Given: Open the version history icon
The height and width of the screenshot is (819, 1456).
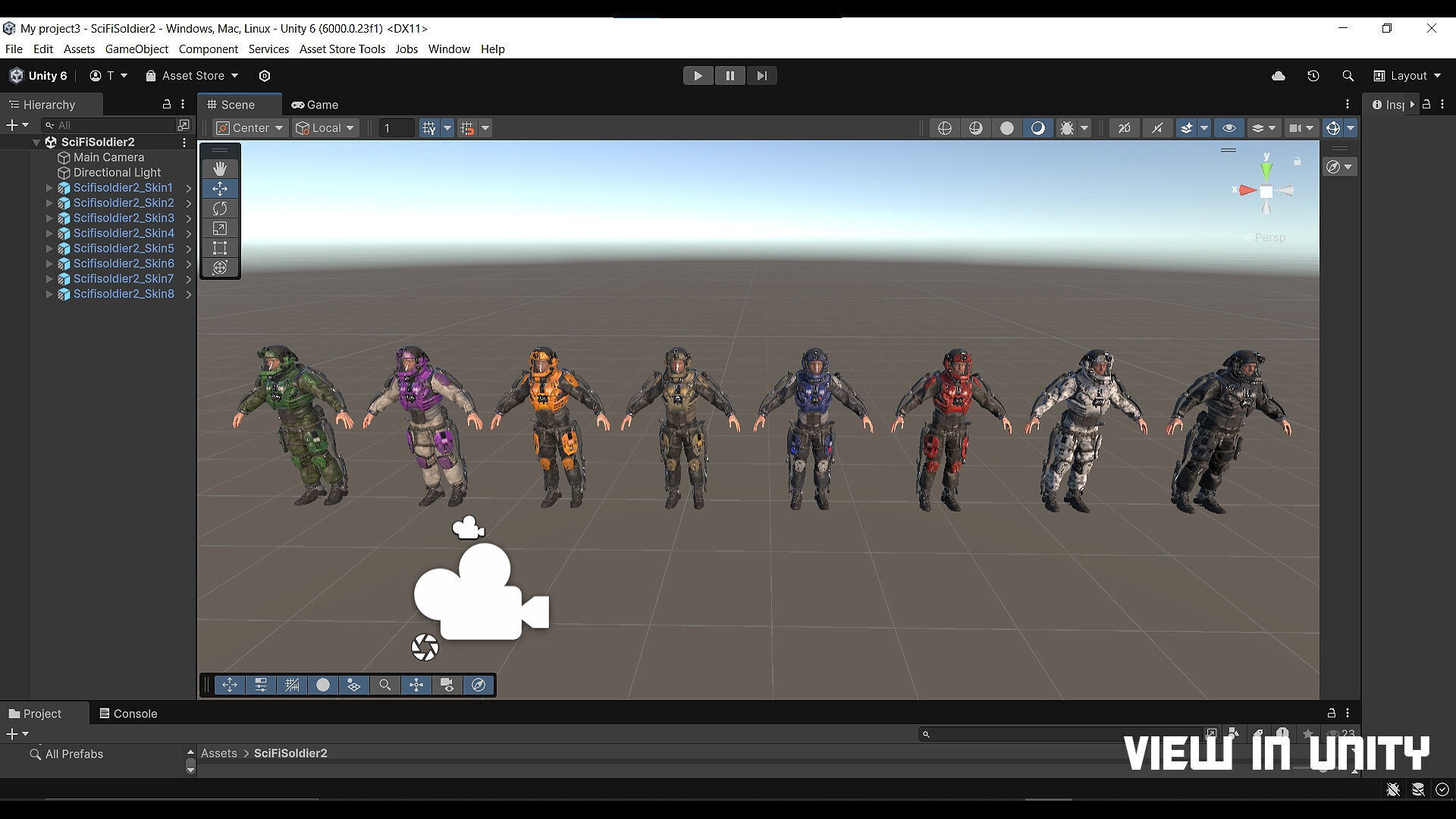Looking at the screenshot, I should pyautogui.click(x=1313, y=76).
